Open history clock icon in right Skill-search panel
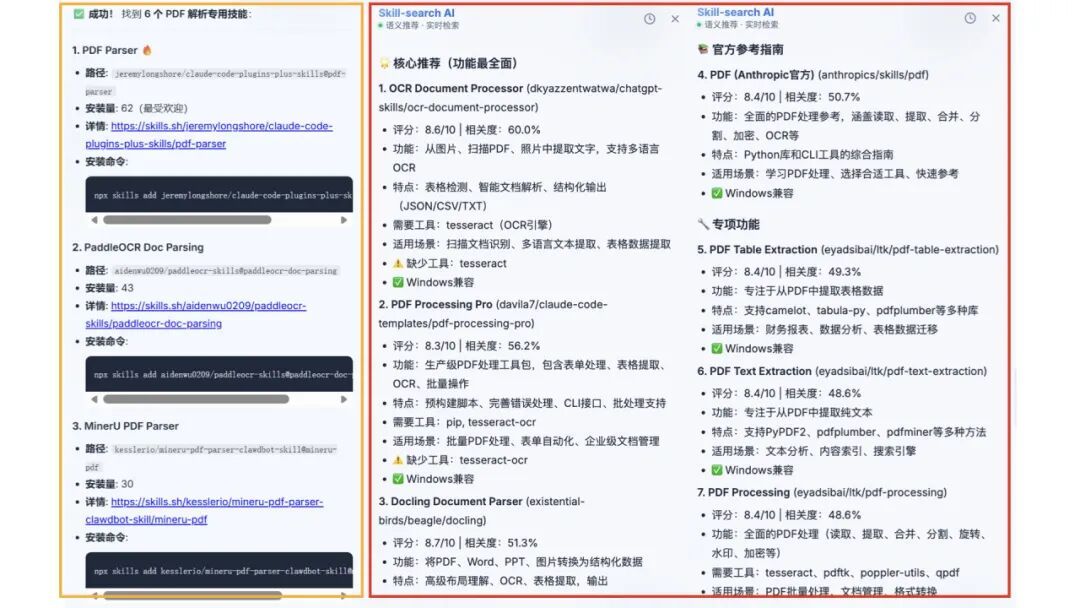Viewport: 1080px width, 608px height. [970, 18]
